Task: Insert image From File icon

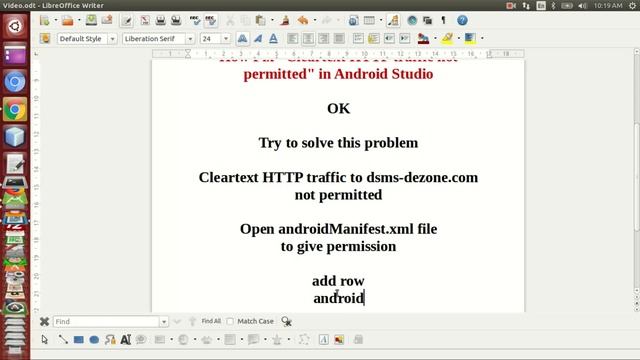Action: point(339,340)
